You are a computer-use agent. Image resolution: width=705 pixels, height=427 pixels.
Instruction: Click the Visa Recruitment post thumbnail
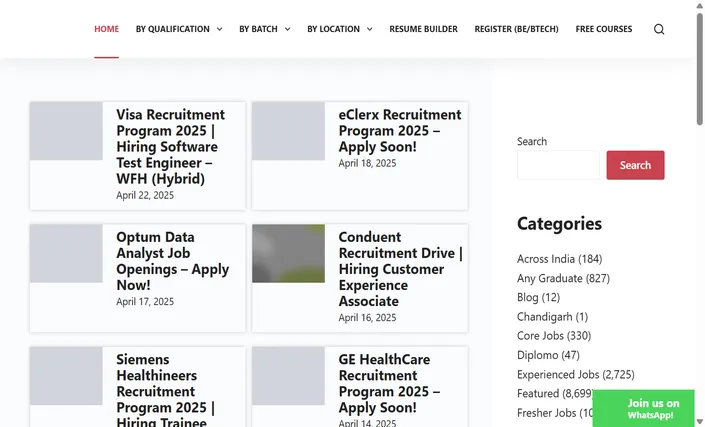tap(66, 131)
